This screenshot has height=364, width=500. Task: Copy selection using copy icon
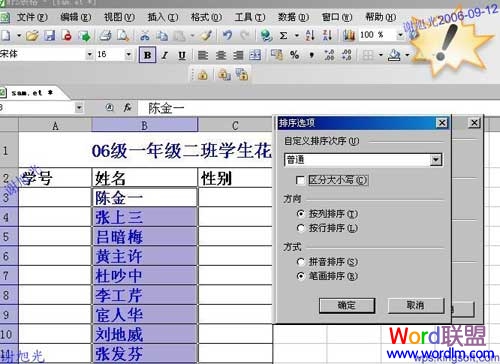162,35
